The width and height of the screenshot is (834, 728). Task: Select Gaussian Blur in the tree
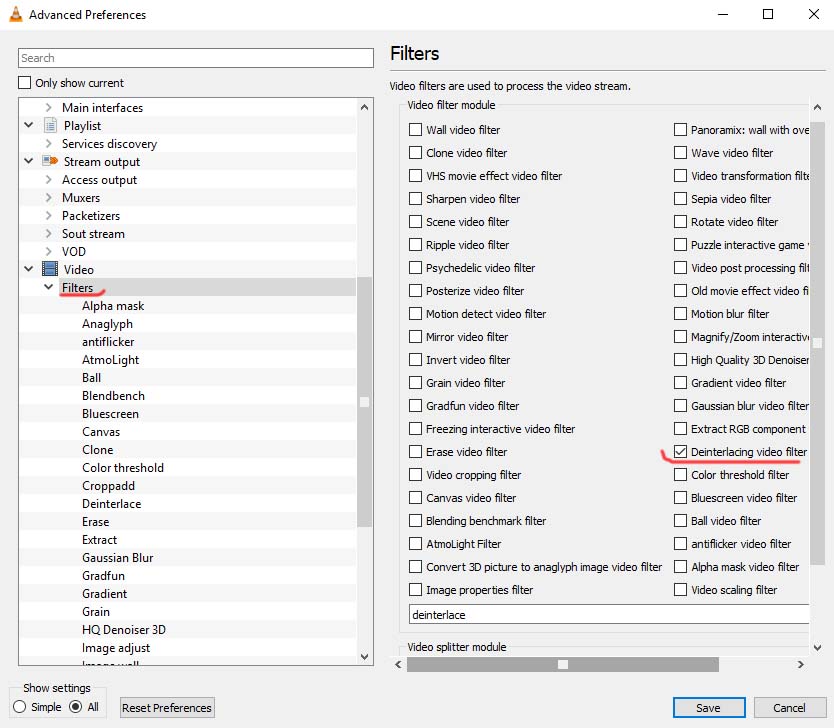click(x=118, y=558)
